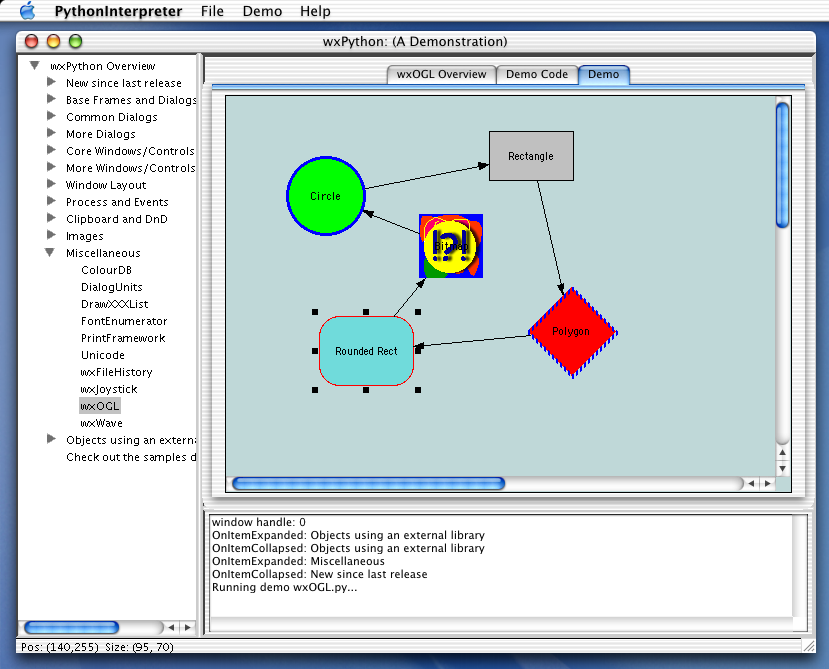829x669 pixels.
Task: Click the Rounded Rect shape
Action: click(x=366, y=352)
